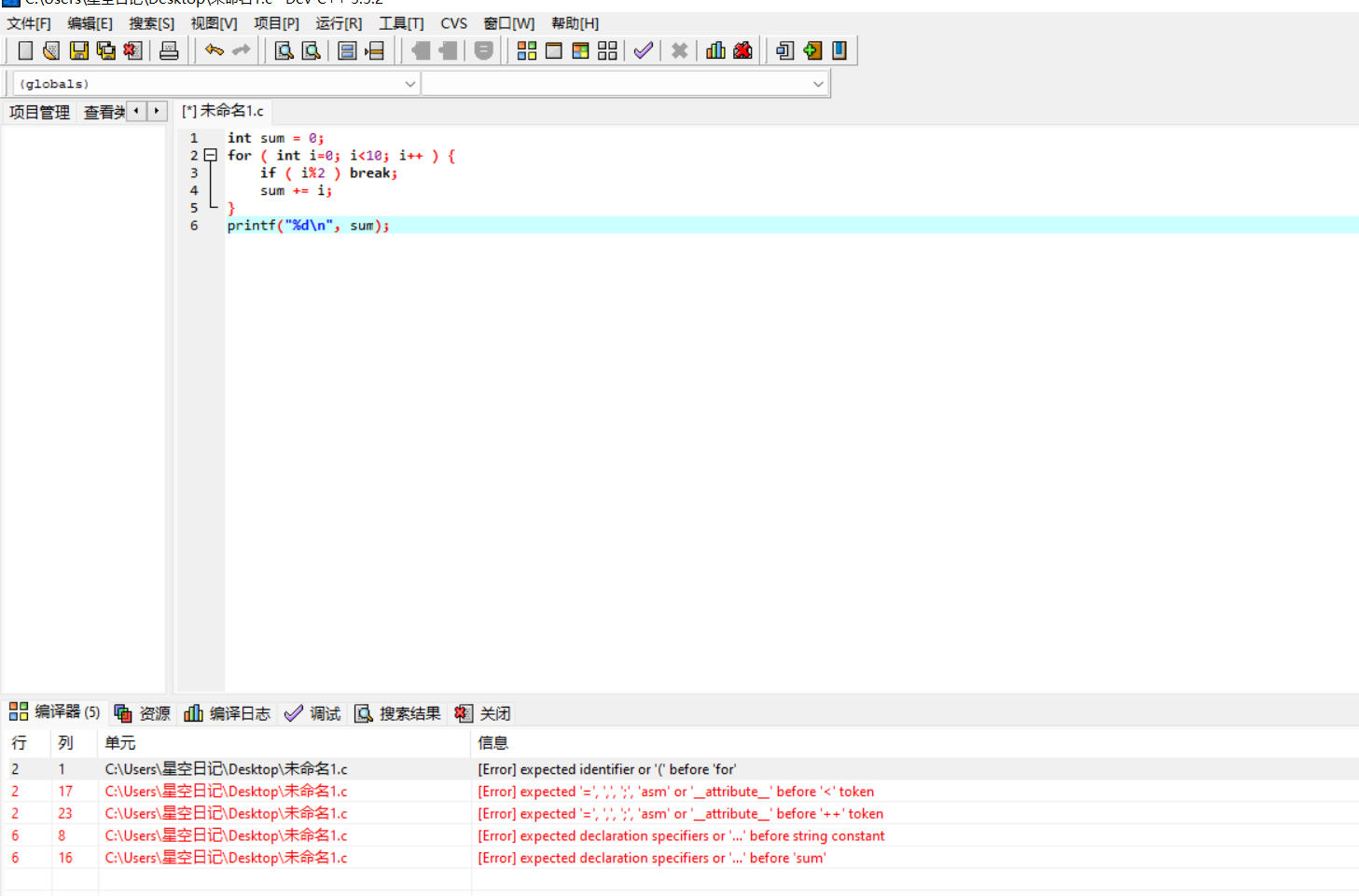Click the Compile icon with four colored squares

coord(527,50)
